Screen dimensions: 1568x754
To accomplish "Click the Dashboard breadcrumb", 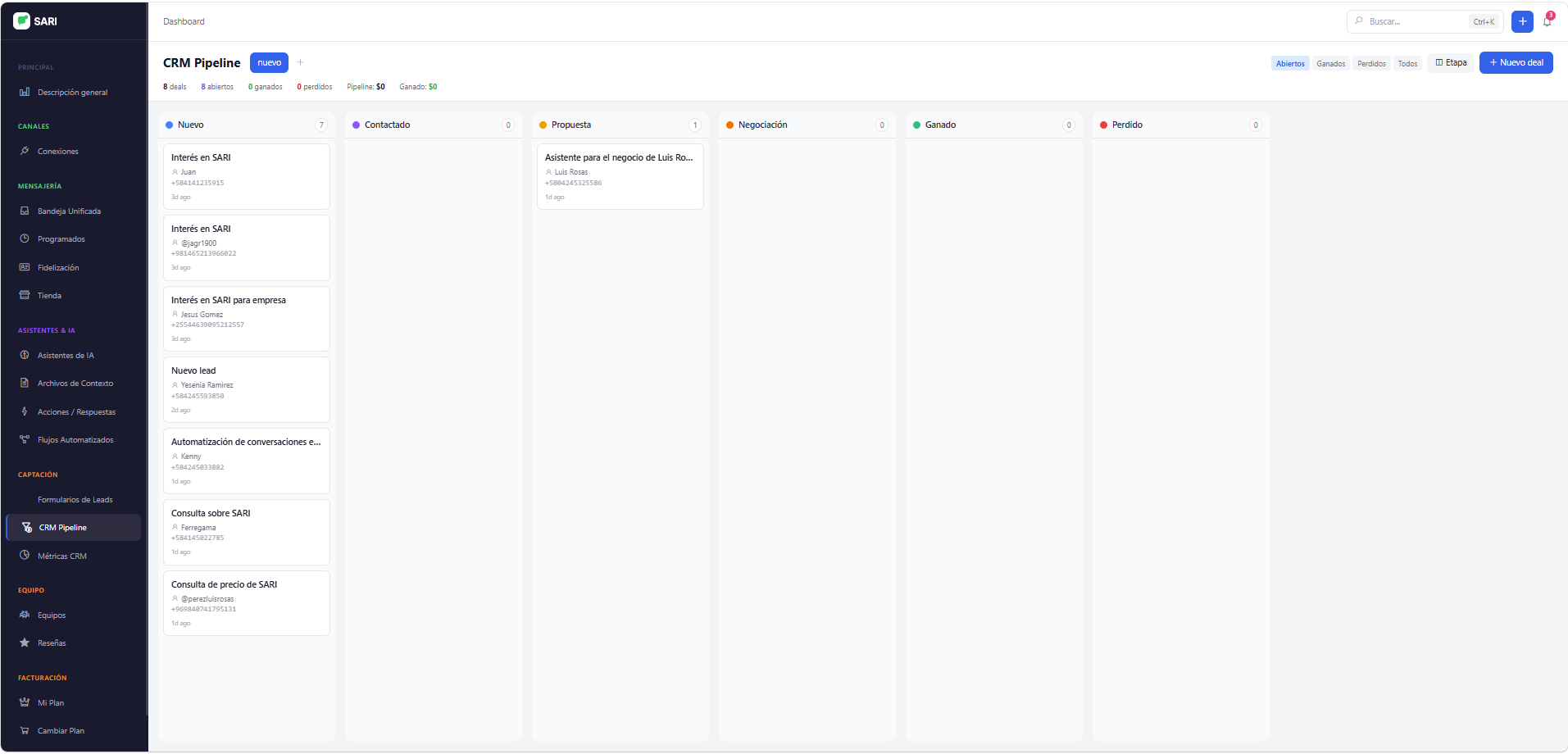I will [184, 21].
